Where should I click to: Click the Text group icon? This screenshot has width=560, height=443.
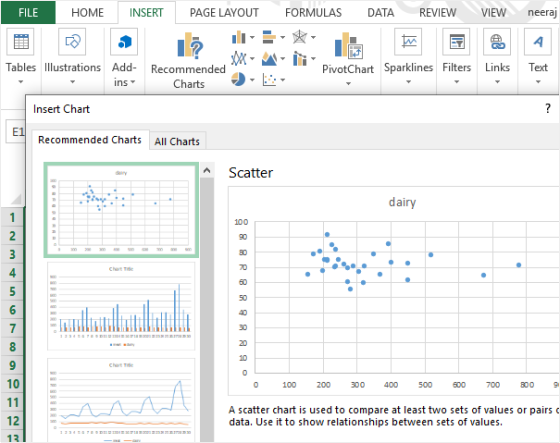[x=538, y=42]
